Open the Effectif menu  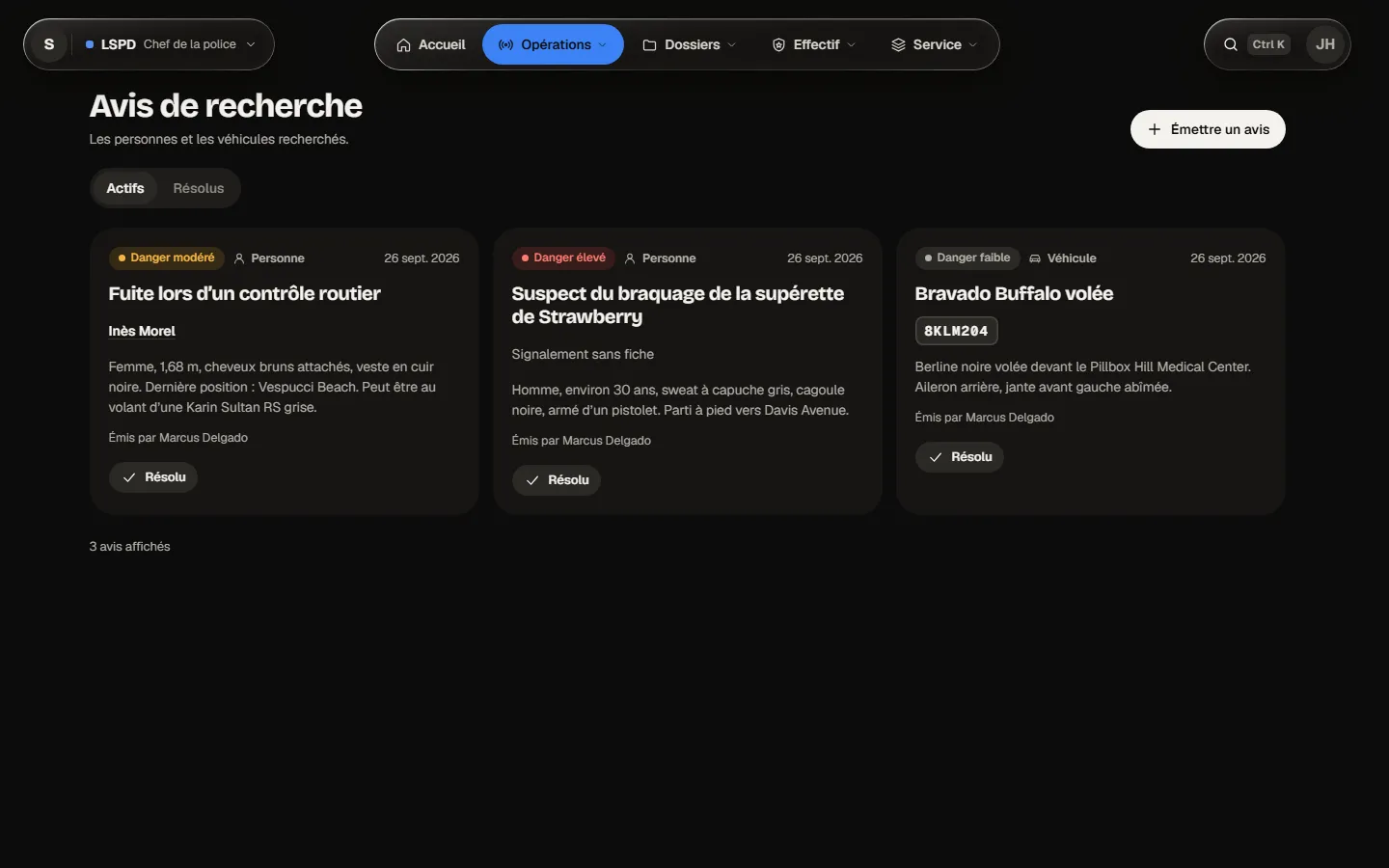point(813,44)
